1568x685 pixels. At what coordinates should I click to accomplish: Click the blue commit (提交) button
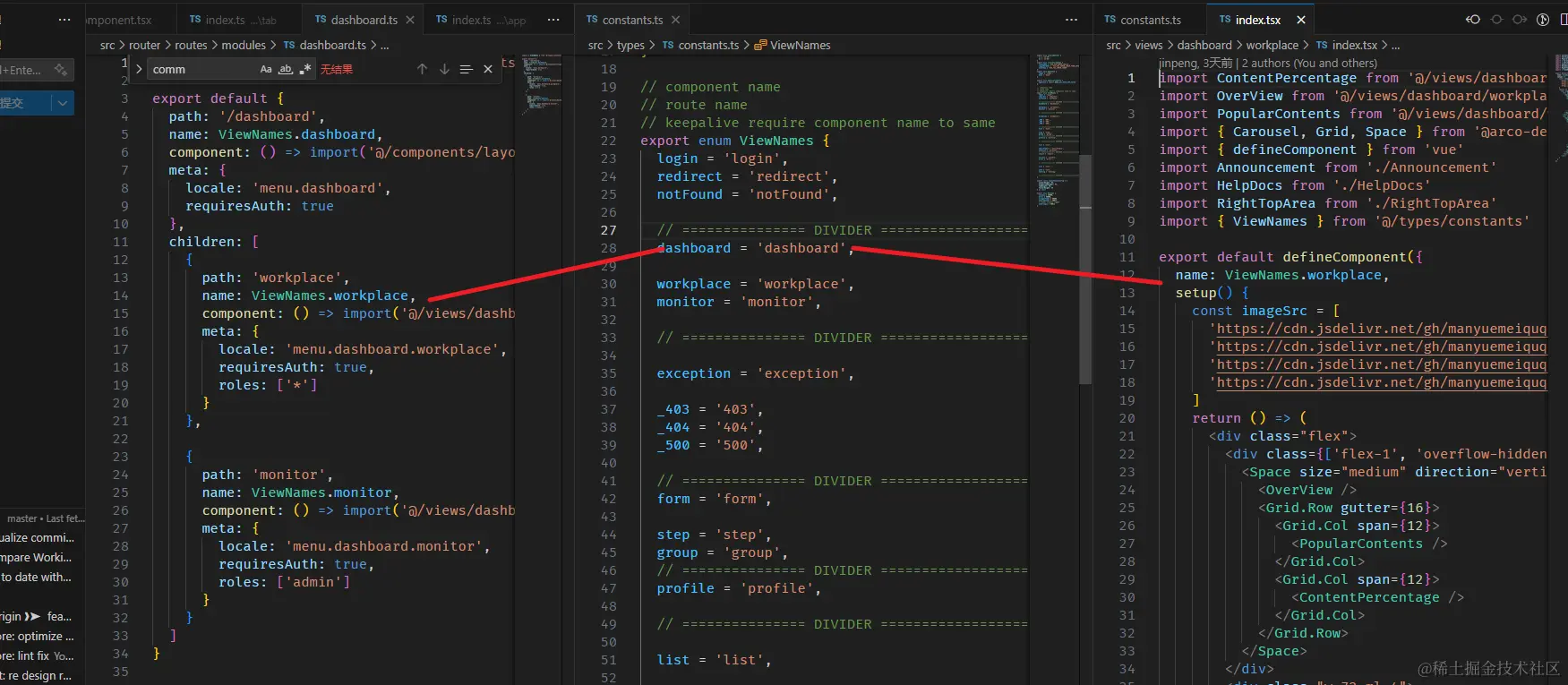tap(25, 103)
